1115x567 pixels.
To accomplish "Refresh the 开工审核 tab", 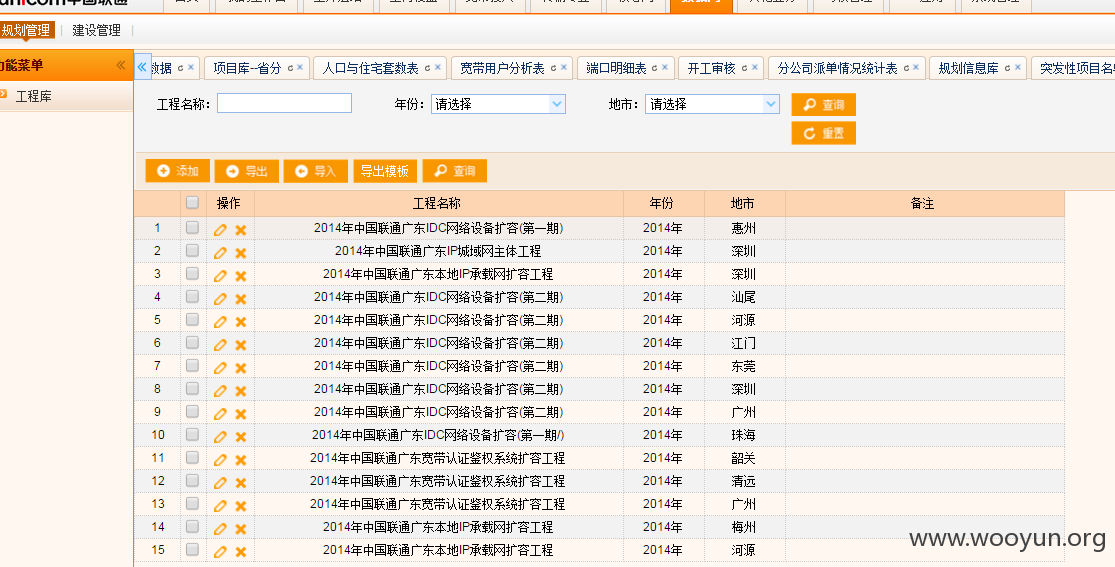I will tap(744, 68).
